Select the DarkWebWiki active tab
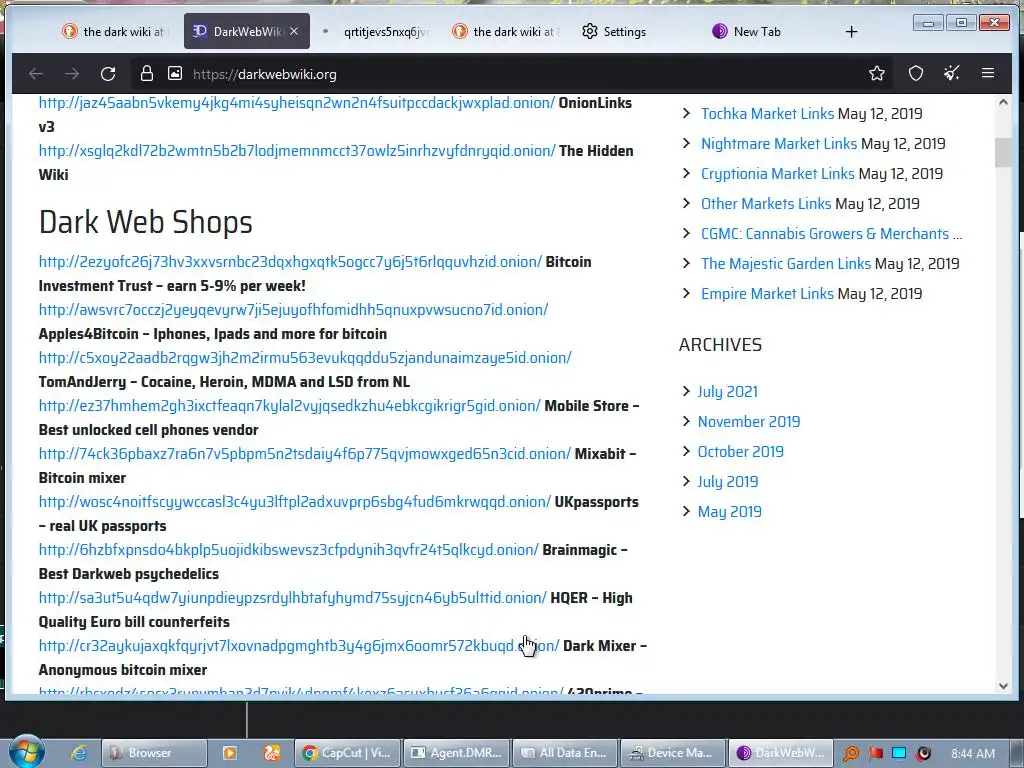This screenshot has height=768, width=1024. click(x=247, y=31)
